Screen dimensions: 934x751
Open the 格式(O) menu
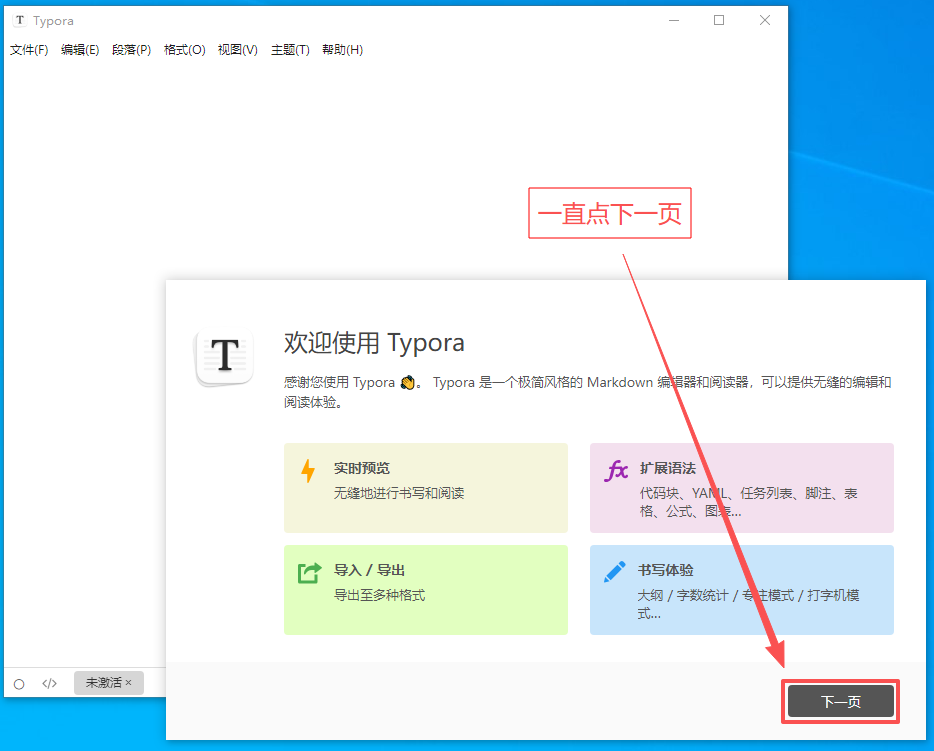185,50
